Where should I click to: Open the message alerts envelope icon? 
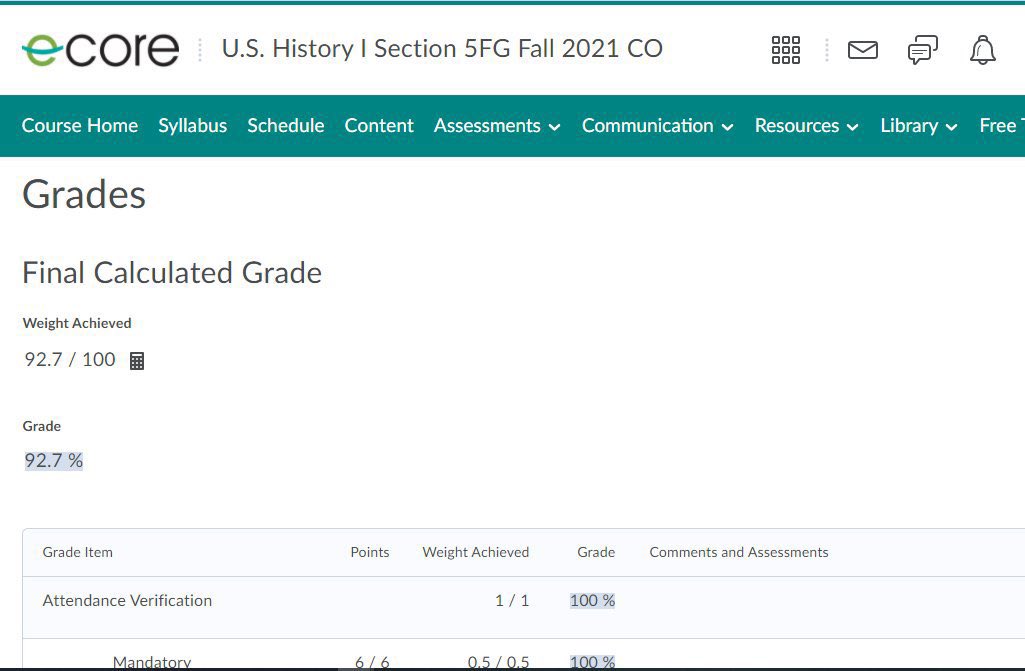(863, 50)
